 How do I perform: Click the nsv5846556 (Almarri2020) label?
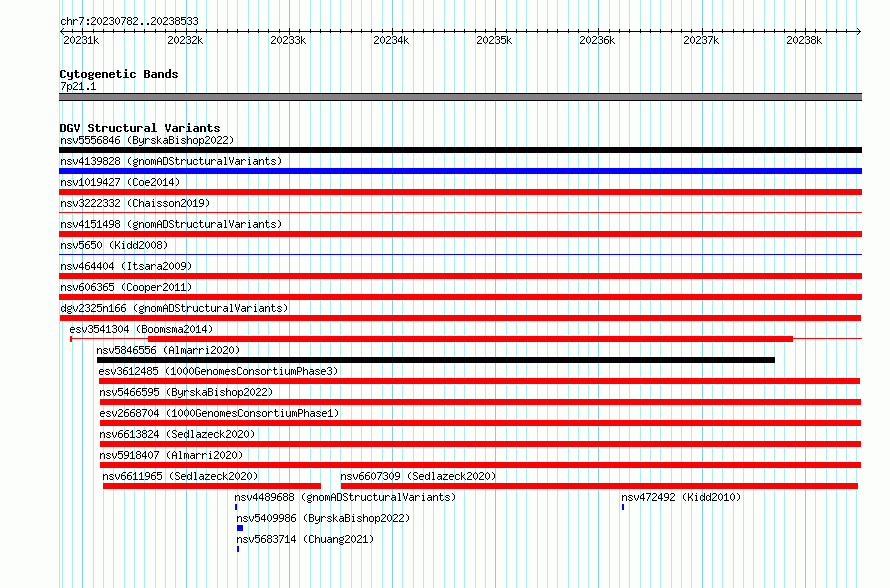point(168,350)
